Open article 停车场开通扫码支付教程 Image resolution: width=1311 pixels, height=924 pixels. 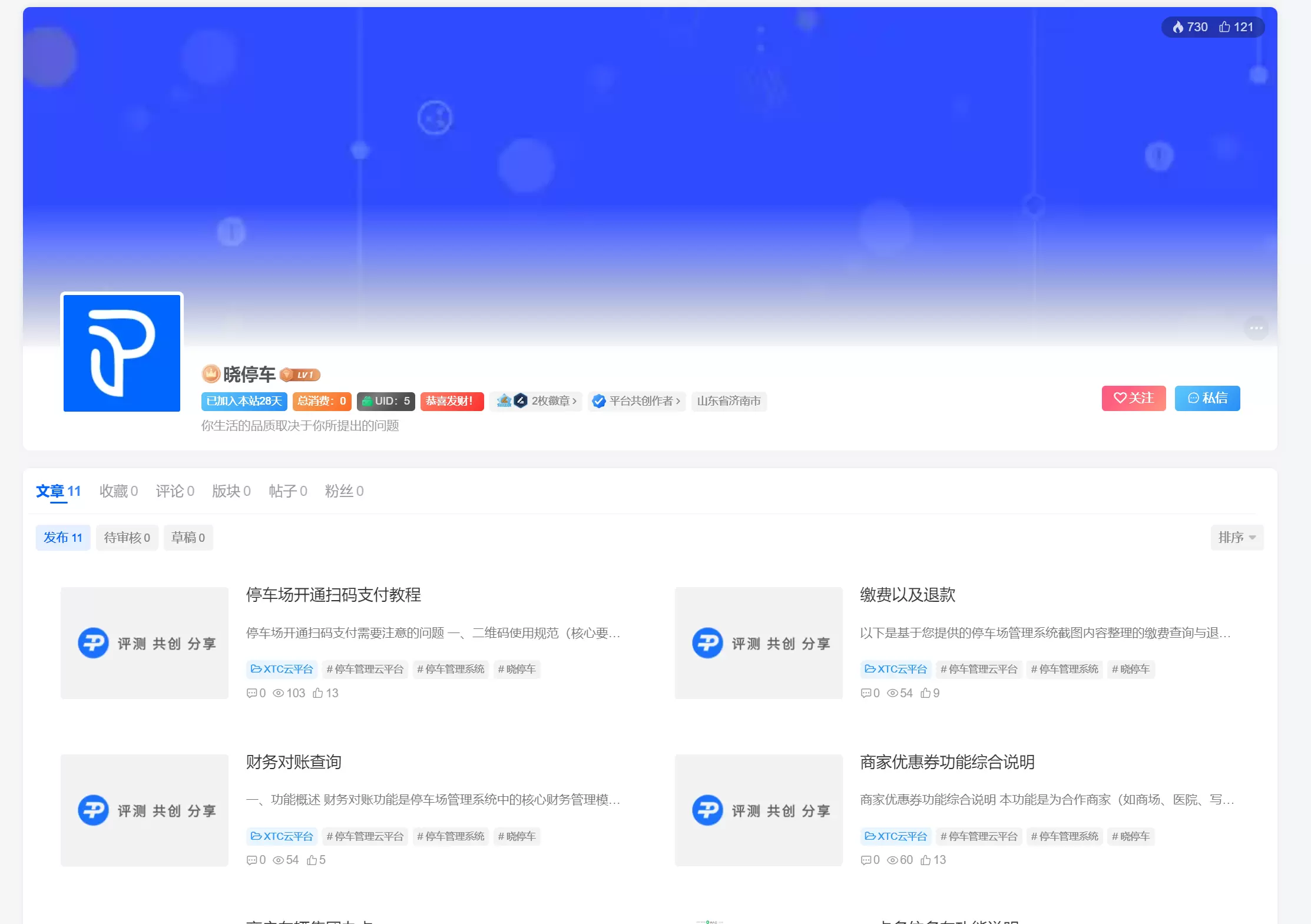333,595
